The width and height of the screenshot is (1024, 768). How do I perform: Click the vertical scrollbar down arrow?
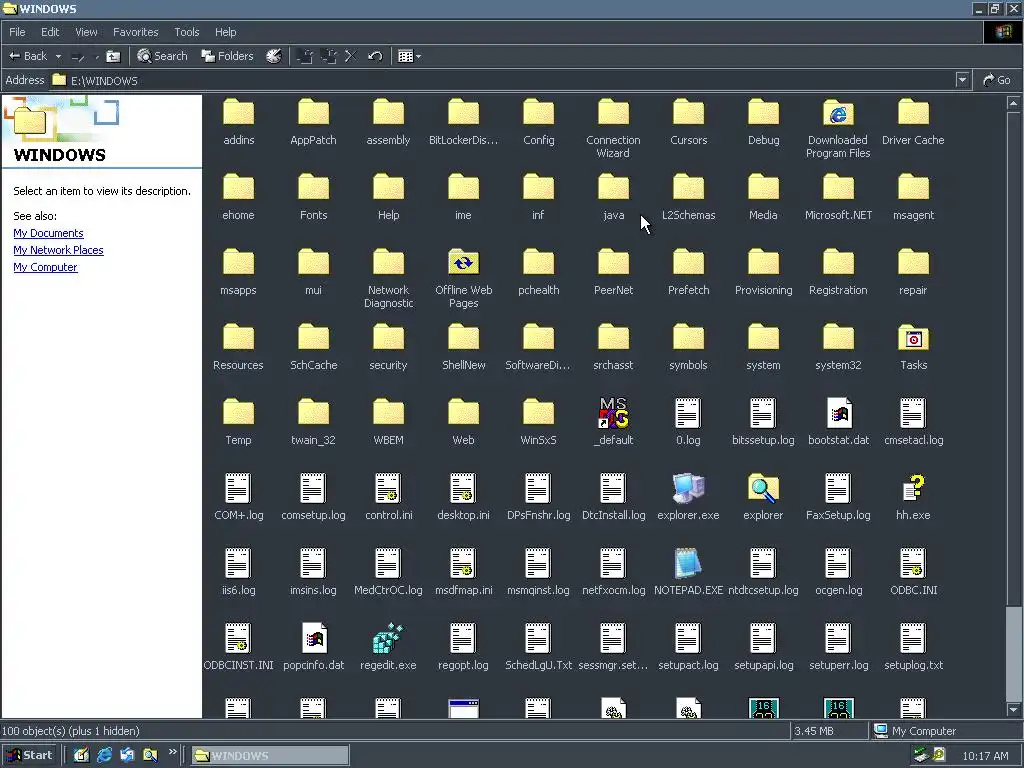(1013, 710)
